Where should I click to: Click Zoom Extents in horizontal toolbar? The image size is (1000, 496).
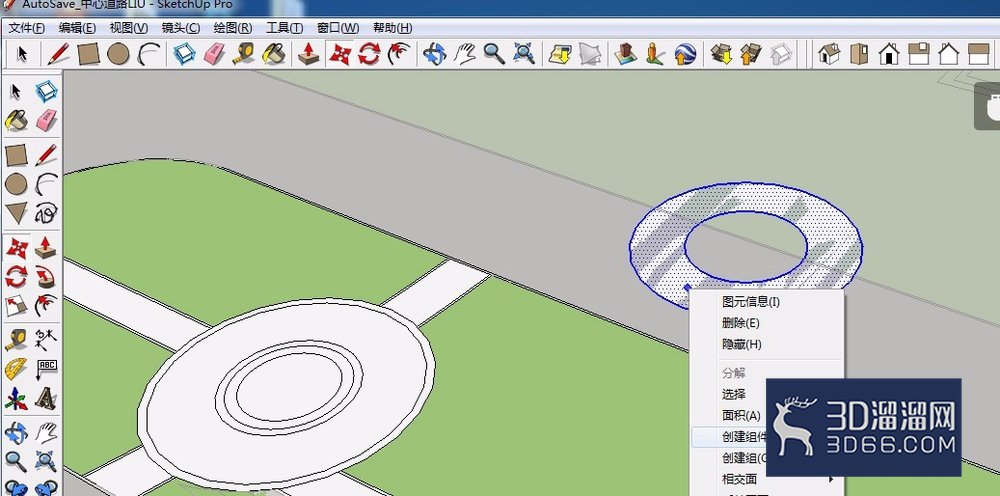[x=524, y=54]
